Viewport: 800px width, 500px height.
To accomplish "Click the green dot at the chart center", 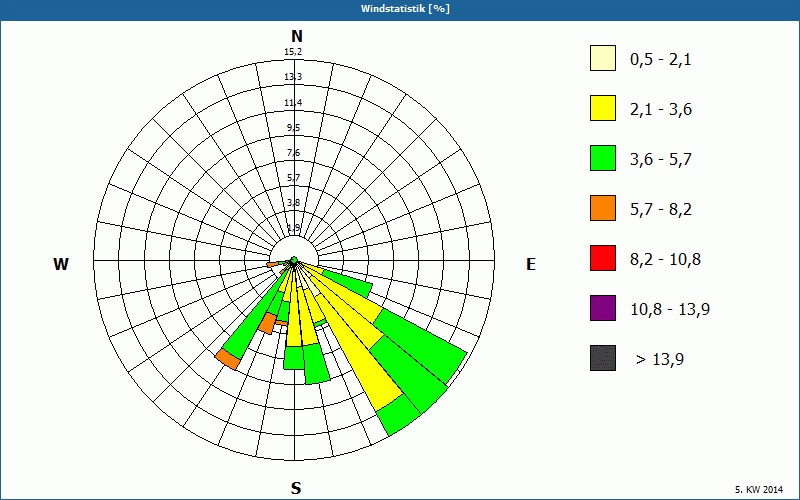I will coord(294,261).
